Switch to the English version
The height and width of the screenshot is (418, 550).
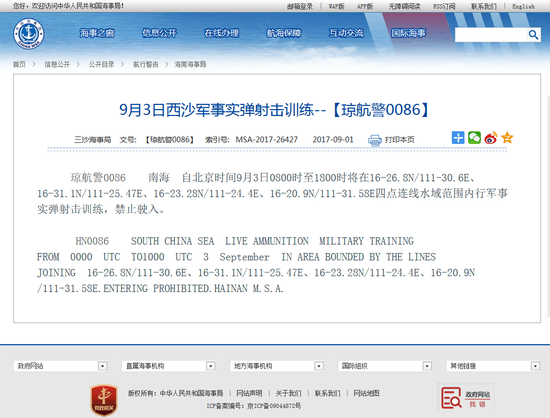point(523,6)
